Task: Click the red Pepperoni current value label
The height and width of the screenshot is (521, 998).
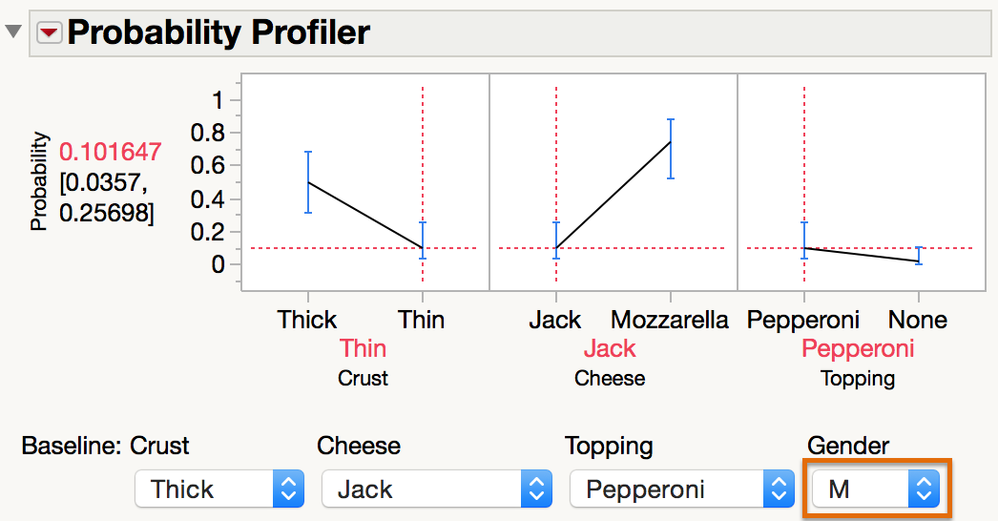Action: tap(857, 349)
